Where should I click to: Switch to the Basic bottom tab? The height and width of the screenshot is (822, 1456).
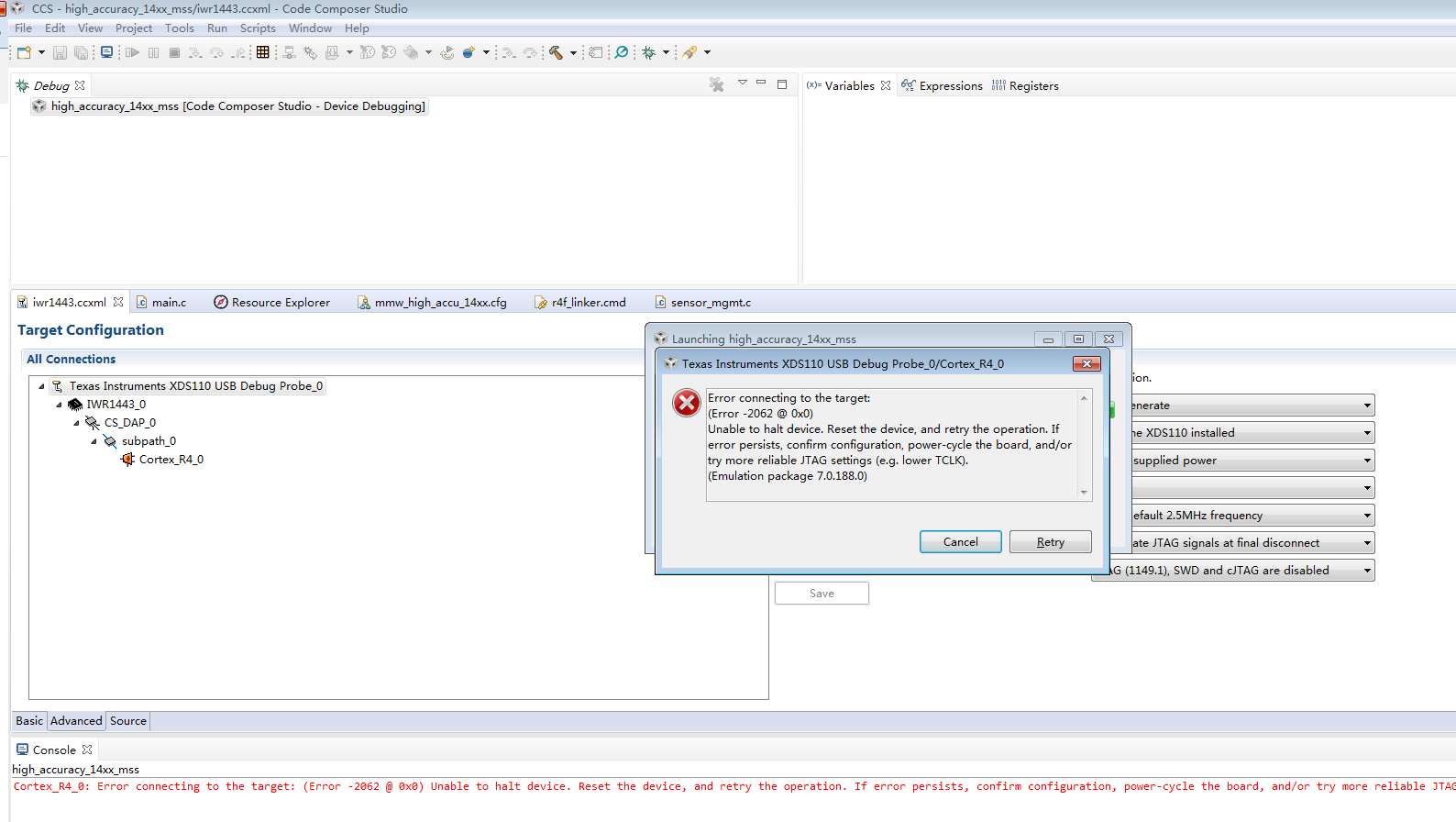(29, 721)
